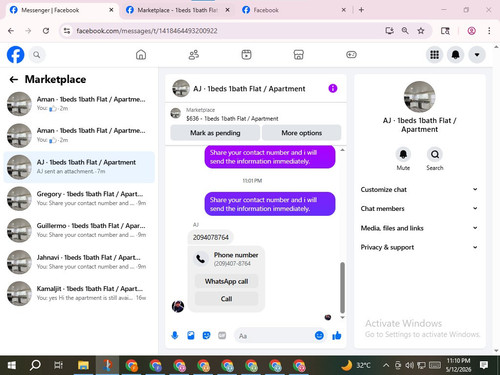500x375 pixels.
Task: Send a thumbs-up like
Action: 337,335
